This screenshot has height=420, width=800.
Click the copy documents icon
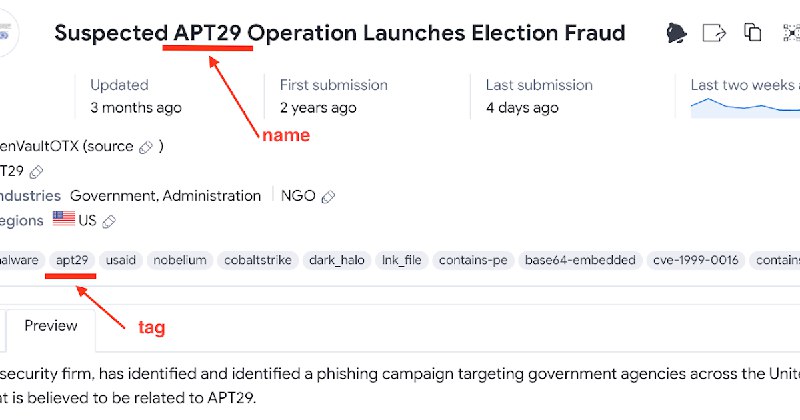click(x=753, y=32)
